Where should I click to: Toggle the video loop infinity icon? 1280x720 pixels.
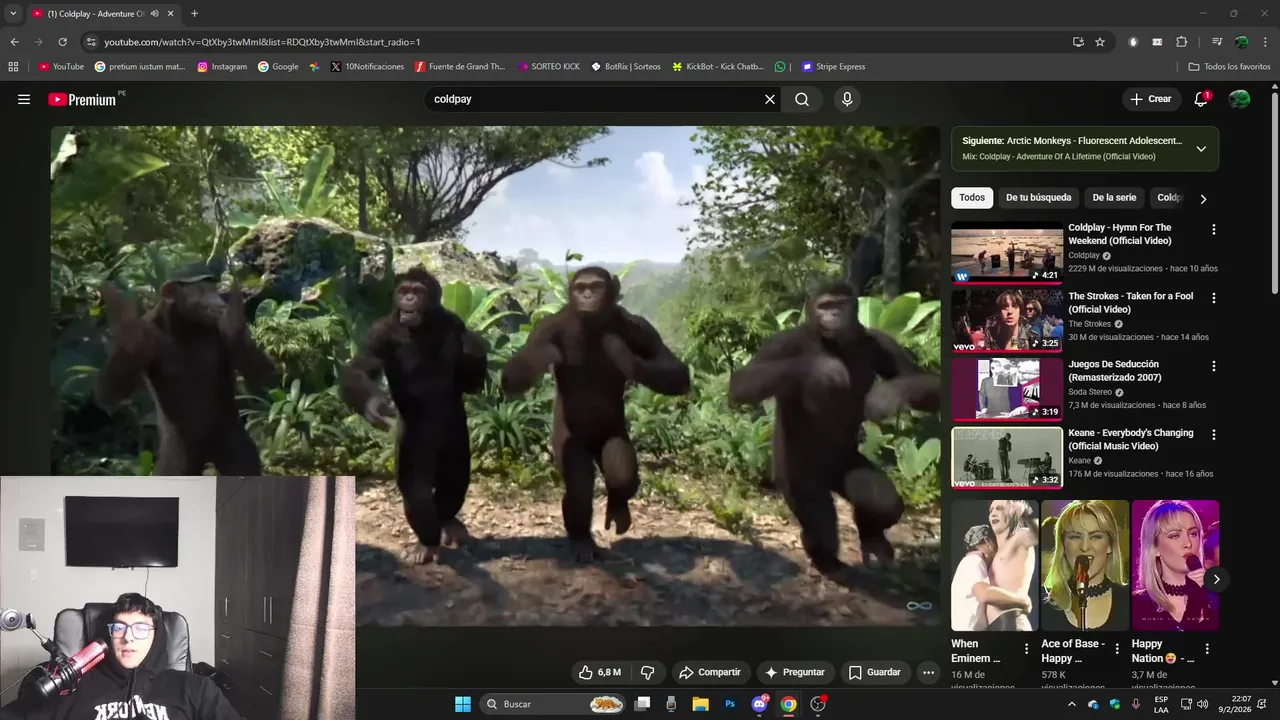click(919, 606)
